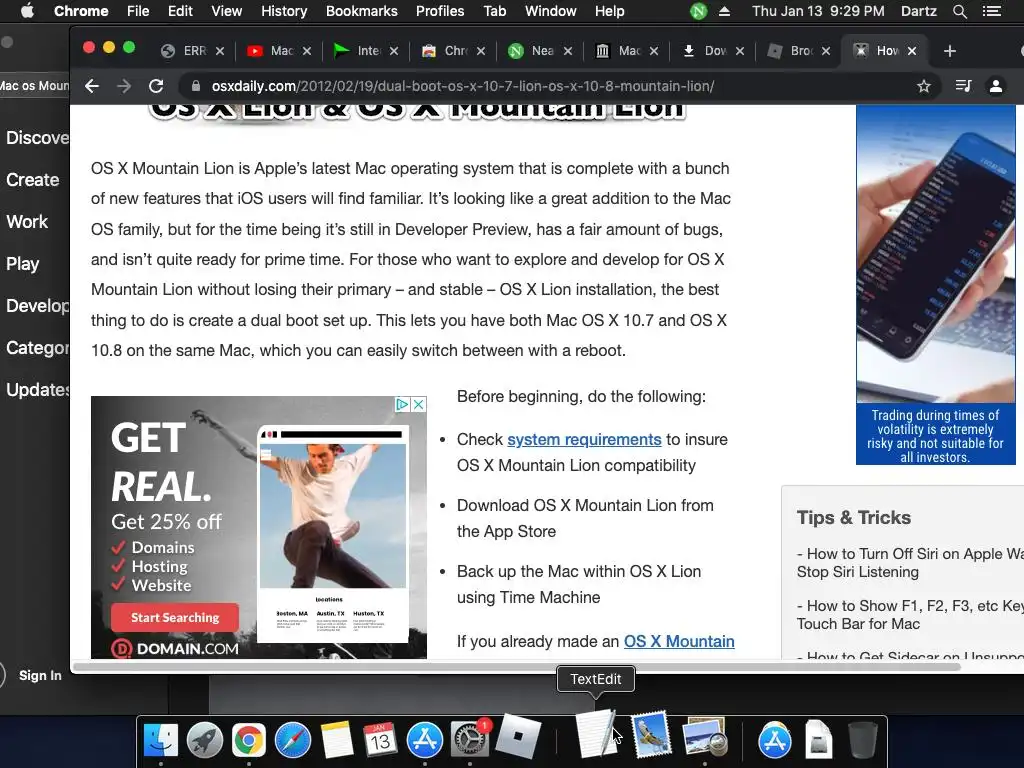The height and width of the screenshot is (768, 1024).
Task: Close the Chr tab
Action: point(481,51)
